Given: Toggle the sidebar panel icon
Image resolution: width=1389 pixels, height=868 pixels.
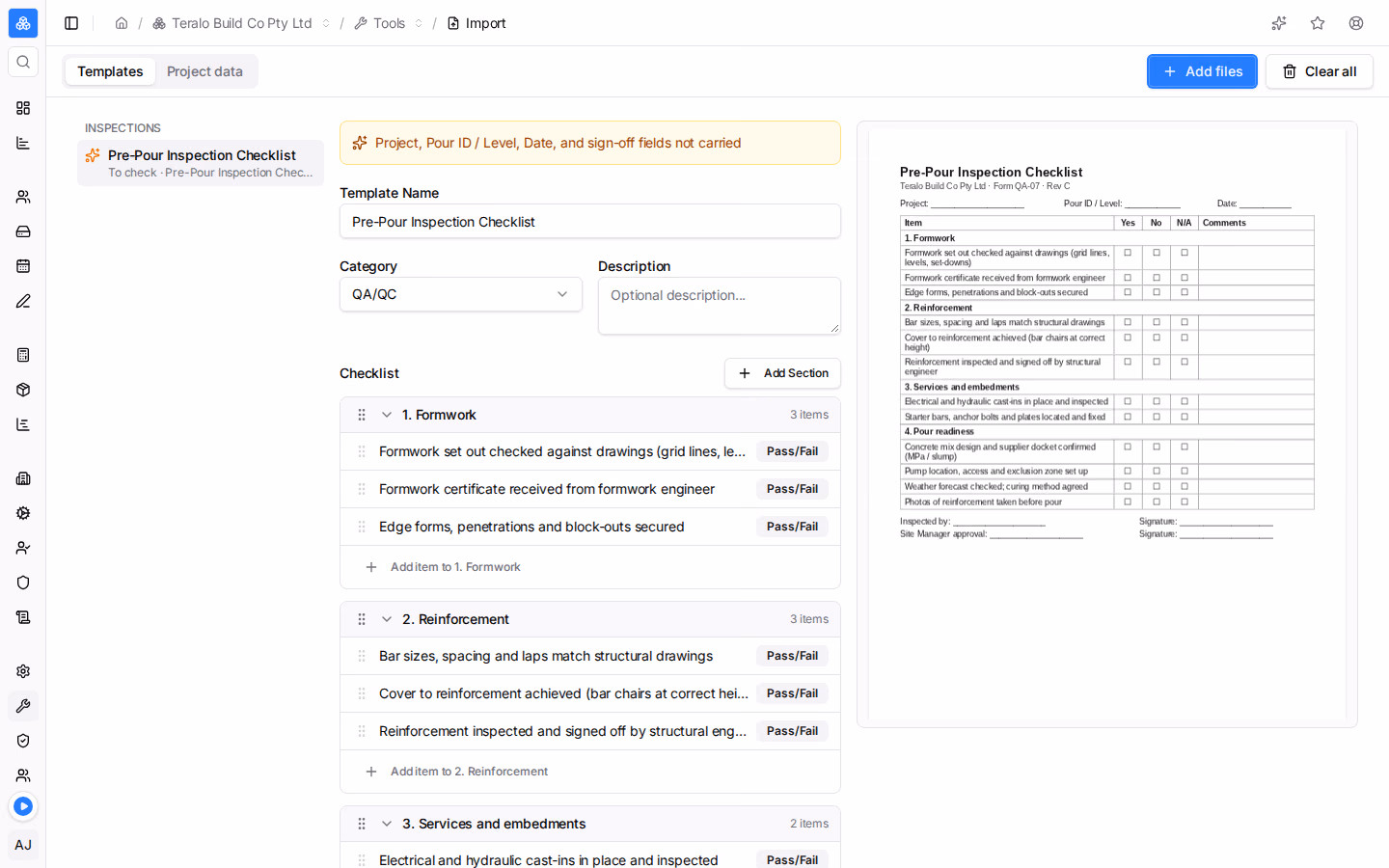Looking at the screenshot, I should (71, 23).
